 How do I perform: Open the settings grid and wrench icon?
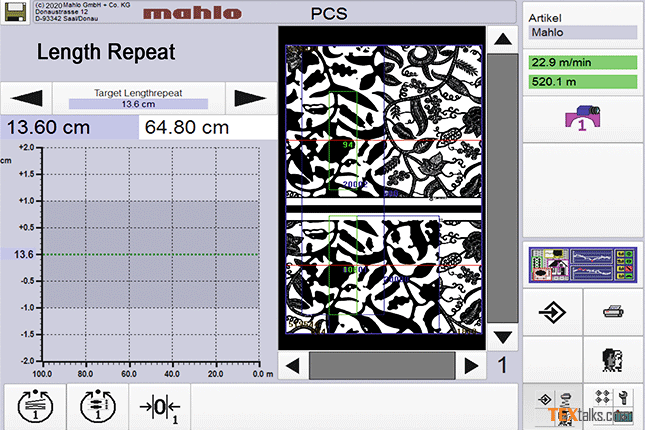613,405
